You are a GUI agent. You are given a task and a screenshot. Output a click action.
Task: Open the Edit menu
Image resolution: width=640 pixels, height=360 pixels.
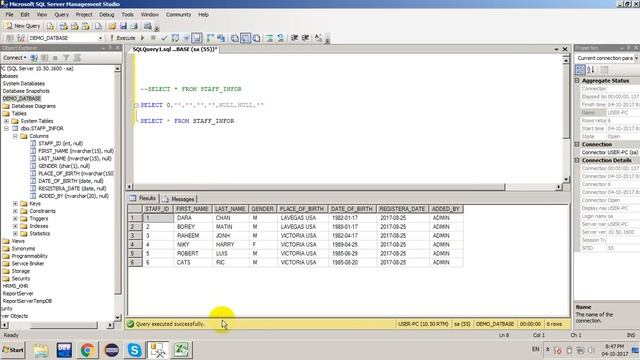pos(25,14)
